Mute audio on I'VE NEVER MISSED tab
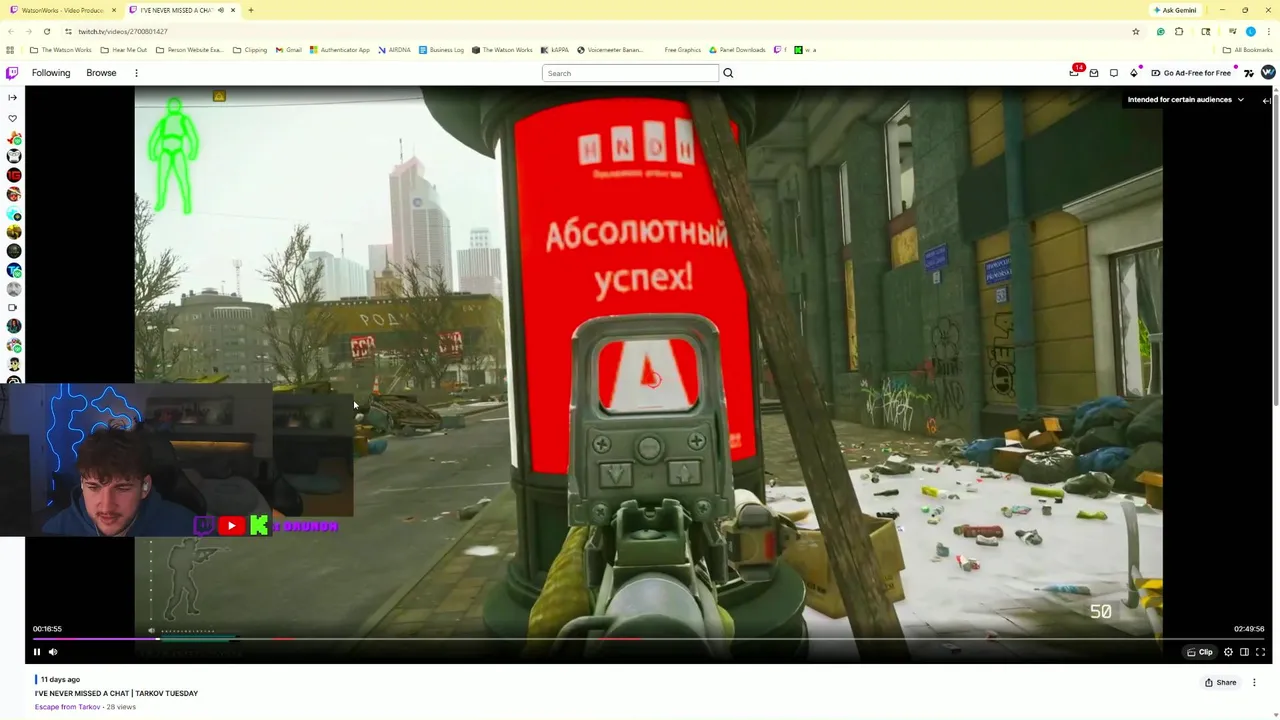The height and width of the screenshot is (720, 1280). click(x=221, y=10)
